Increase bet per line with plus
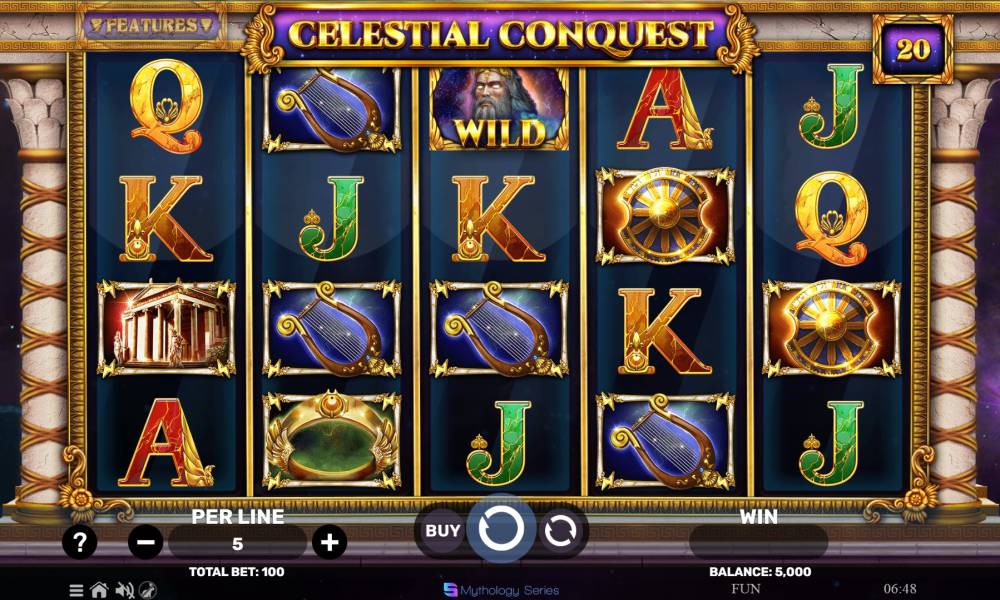1000x600 pixels. pyautogui.click(x=329, y=543)
